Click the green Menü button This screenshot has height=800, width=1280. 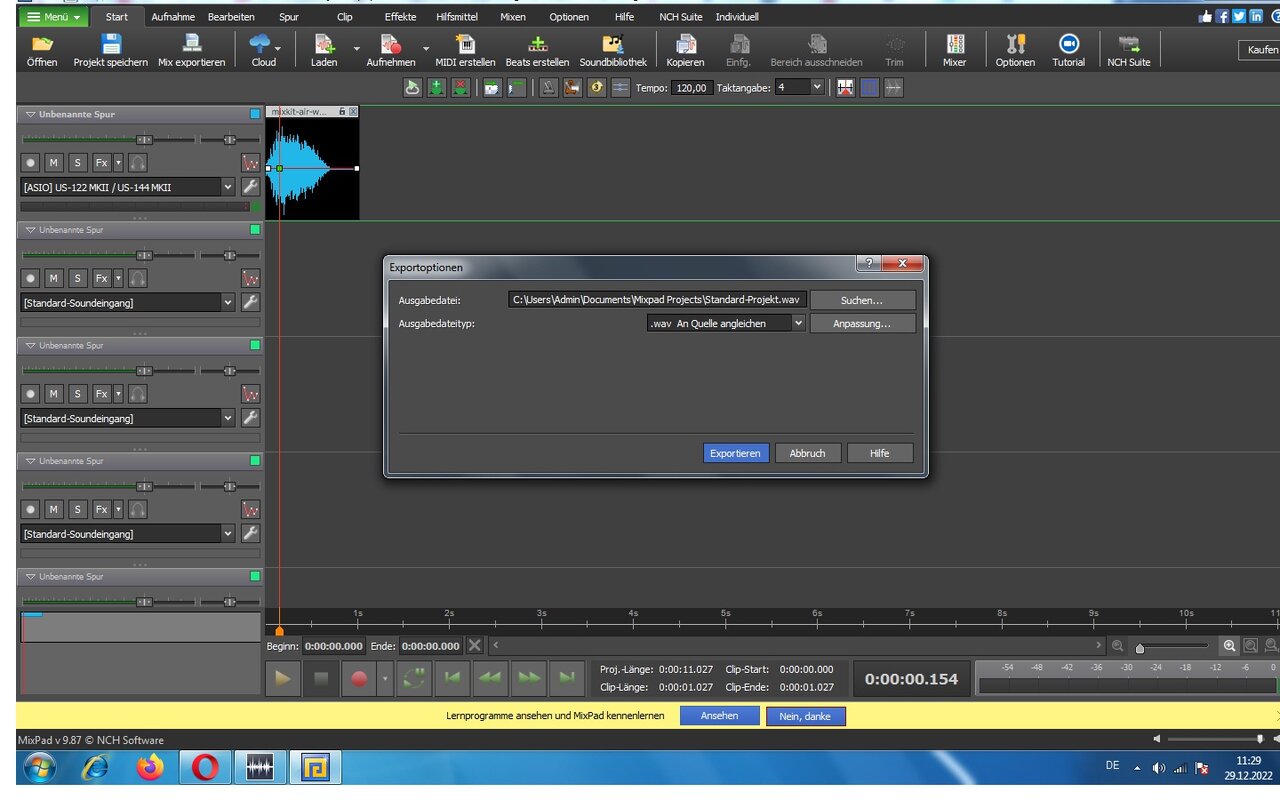pos(54,17)
